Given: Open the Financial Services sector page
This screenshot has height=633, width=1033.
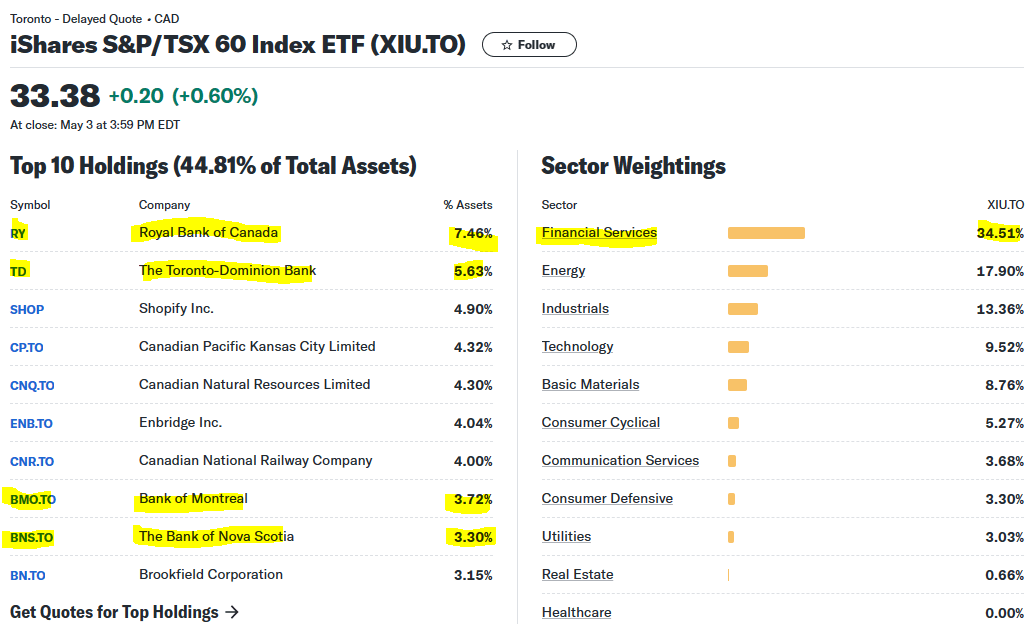Looking at the screenshot, I should tap(598, 232).
